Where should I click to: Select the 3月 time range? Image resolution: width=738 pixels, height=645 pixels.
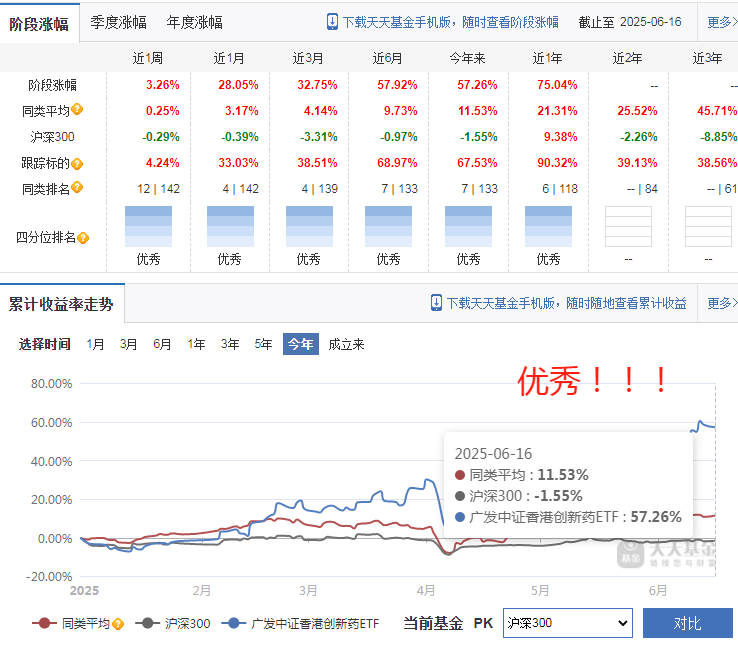point(128,344)
